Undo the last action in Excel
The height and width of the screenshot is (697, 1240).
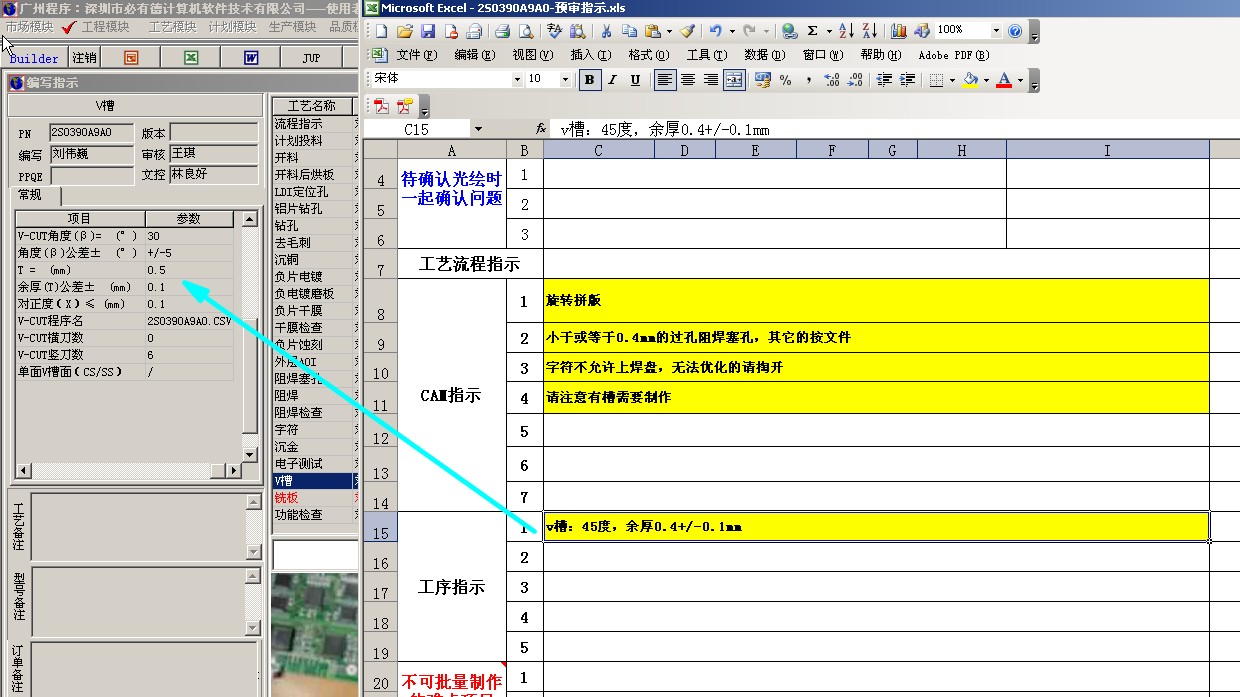click(x=715, y=30)
